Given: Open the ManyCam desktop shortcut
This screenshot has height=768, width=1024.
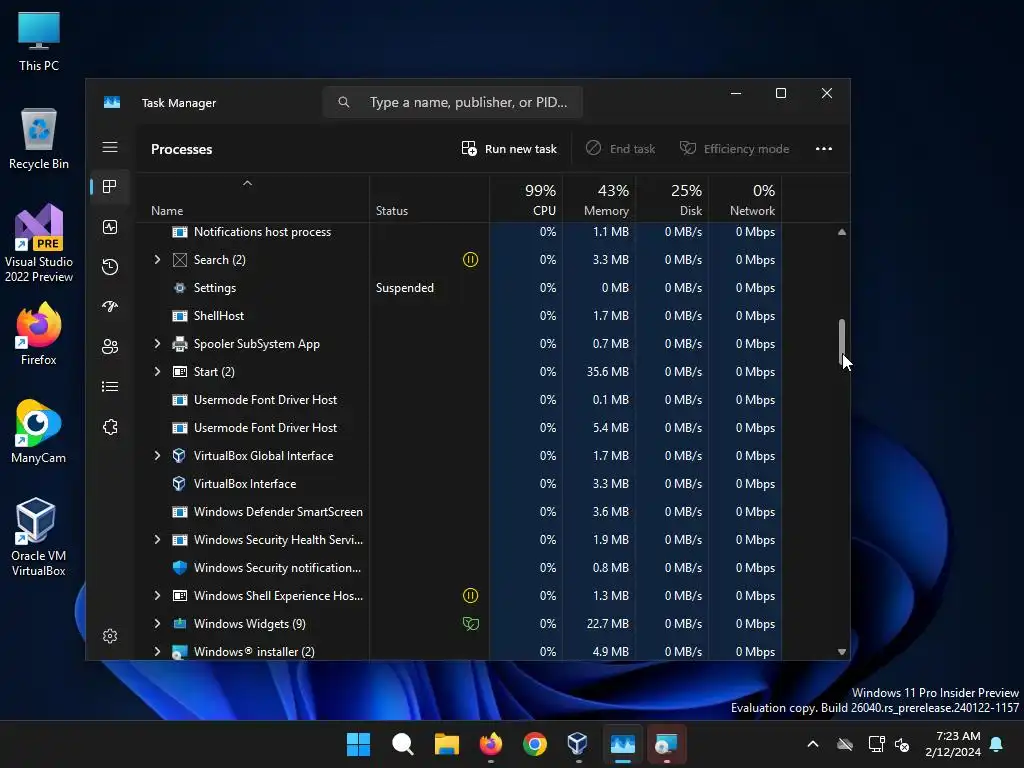Looking at the screenshot, I should (x=39, y=431).
